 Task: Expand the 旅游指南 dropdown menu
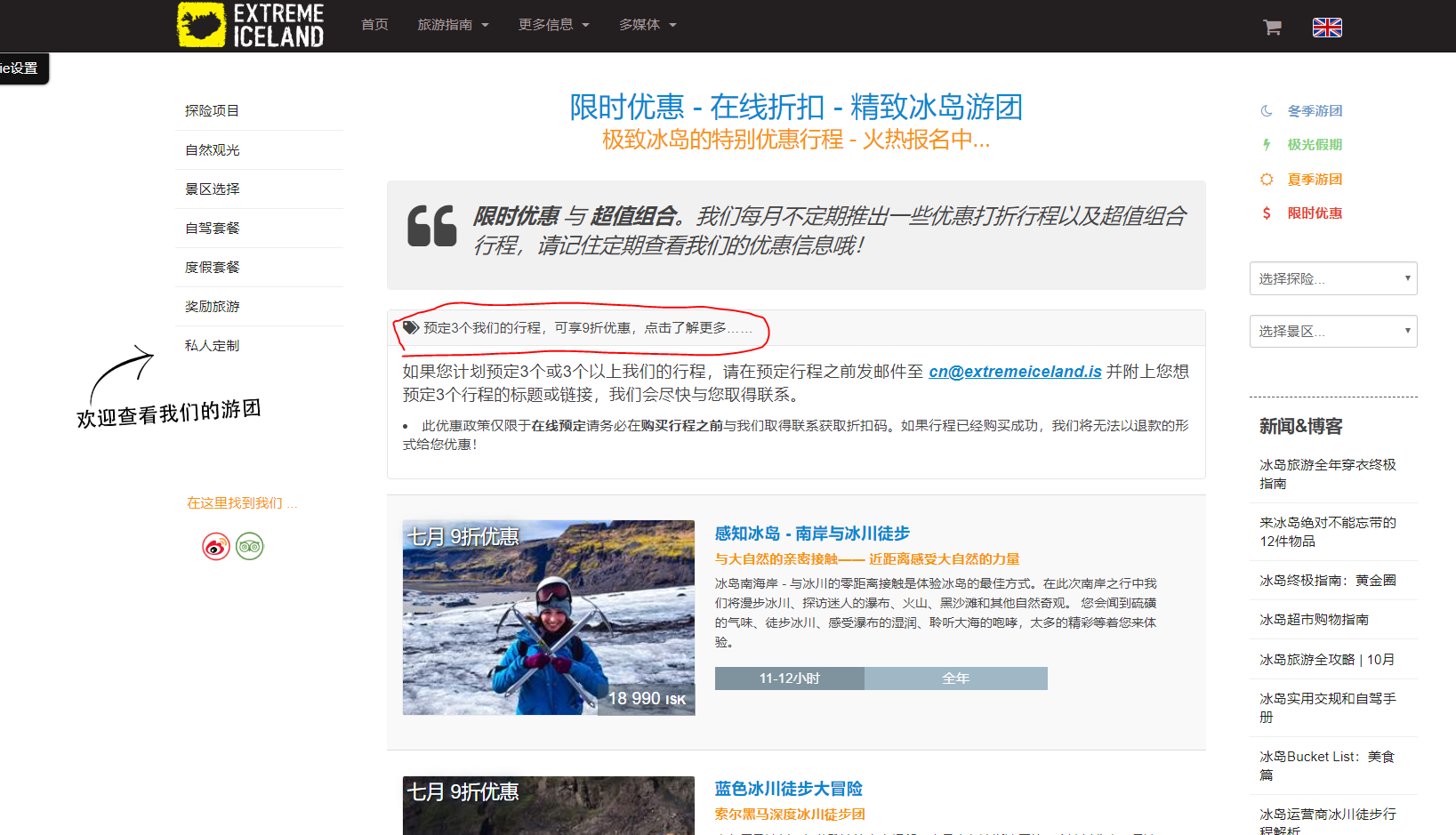453,25
